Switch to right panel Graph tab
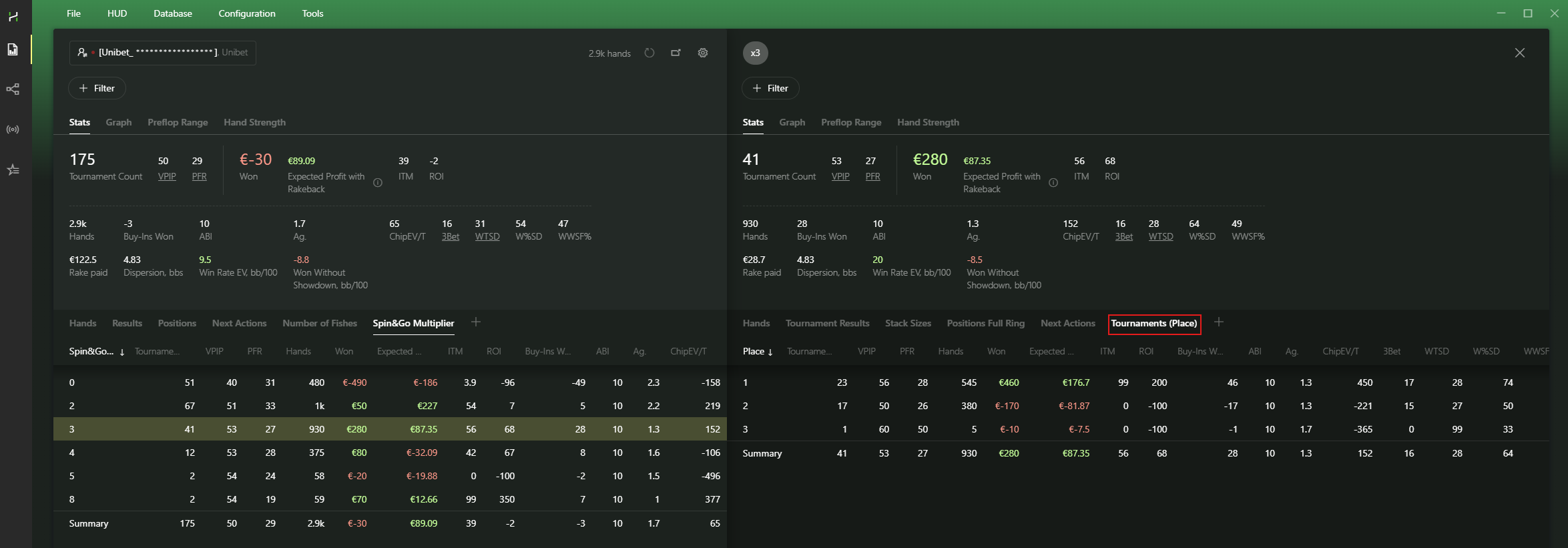1568x548 pixels. 792,122
